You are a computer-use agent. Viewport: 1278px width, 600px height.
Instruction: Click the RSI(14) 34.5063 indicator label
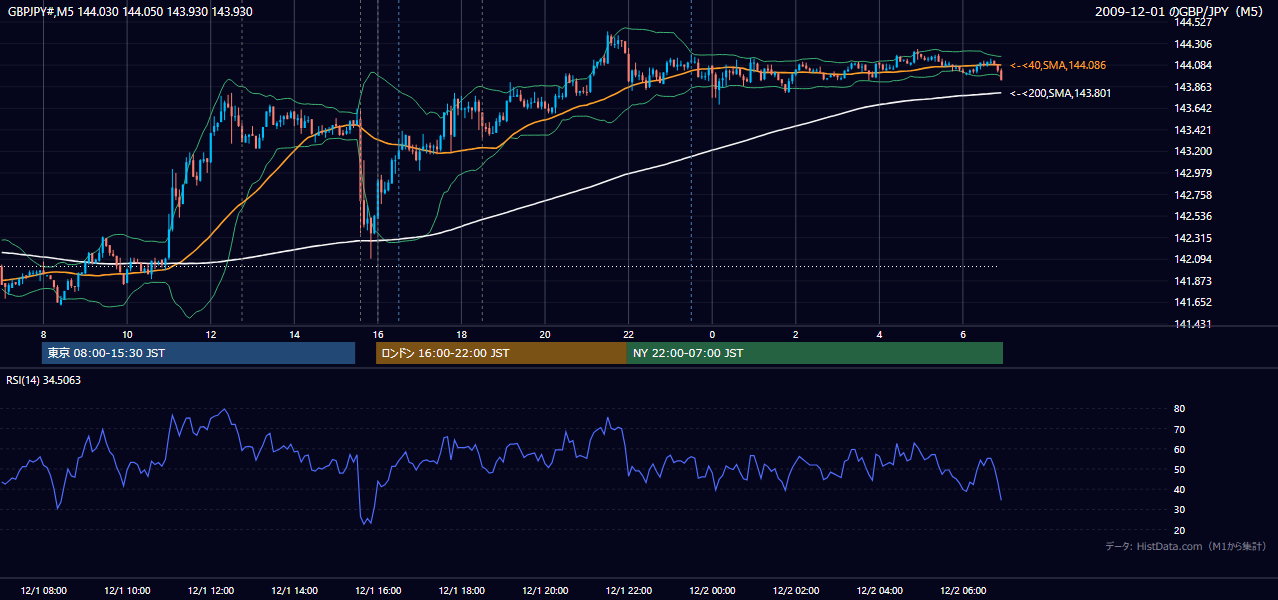click(44, 380)
